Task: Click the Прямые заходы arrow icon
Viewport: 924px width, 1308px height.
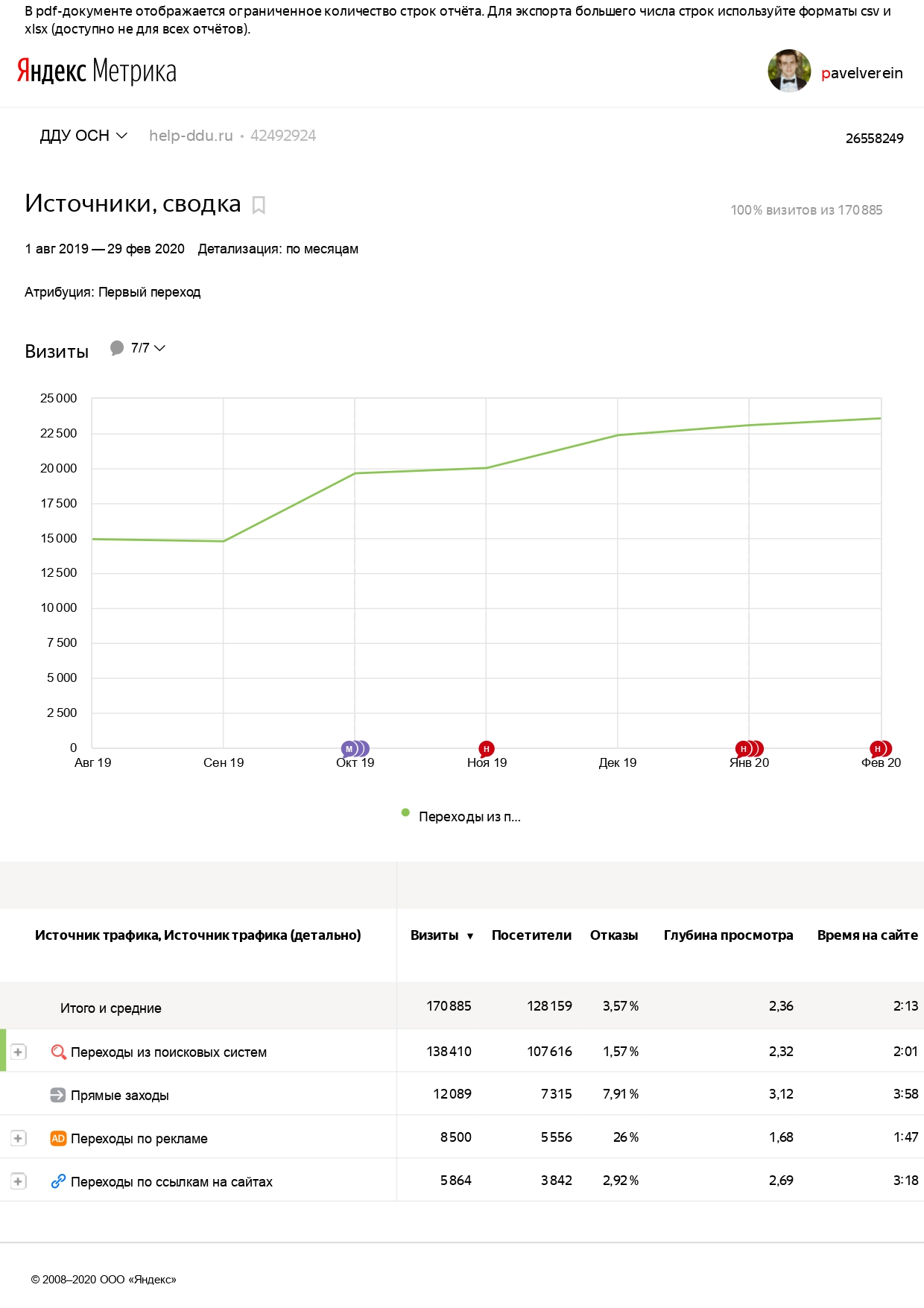Action: pyautogui.click(x=58, y=1095)
